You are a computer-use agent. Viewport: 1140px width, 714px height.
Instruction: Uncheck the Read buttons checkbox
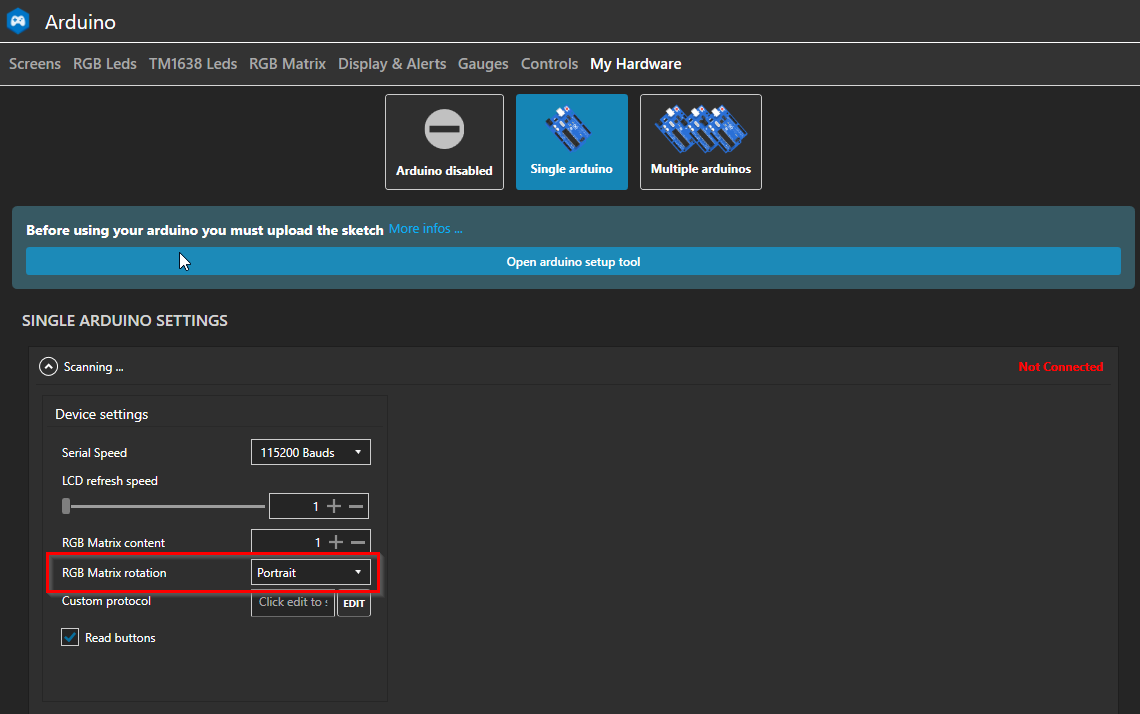pyautogui.click(x=69, y=637)
